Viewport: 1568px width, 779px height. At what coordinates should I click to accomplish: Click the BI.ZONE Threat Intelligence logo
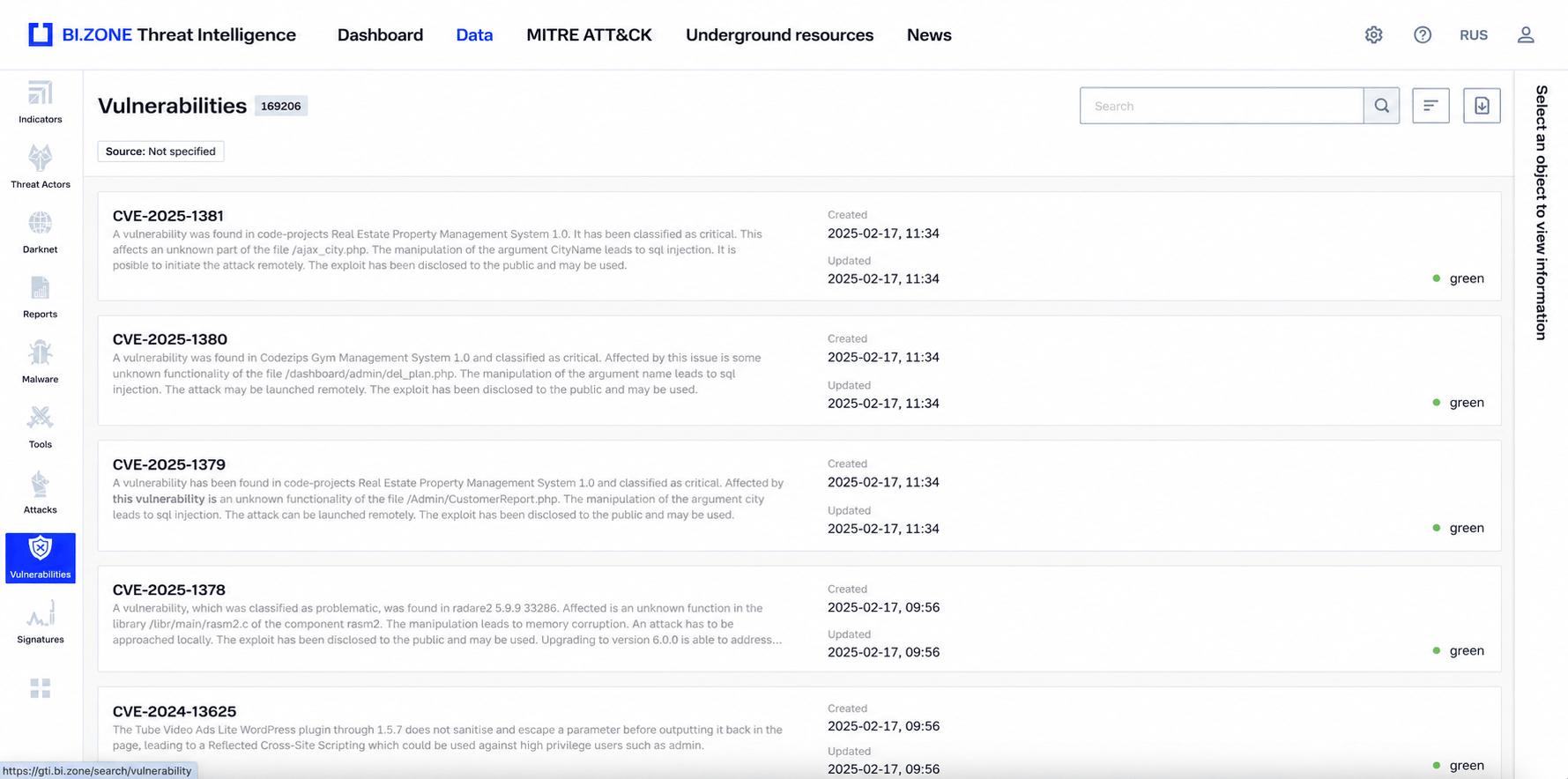162,34
